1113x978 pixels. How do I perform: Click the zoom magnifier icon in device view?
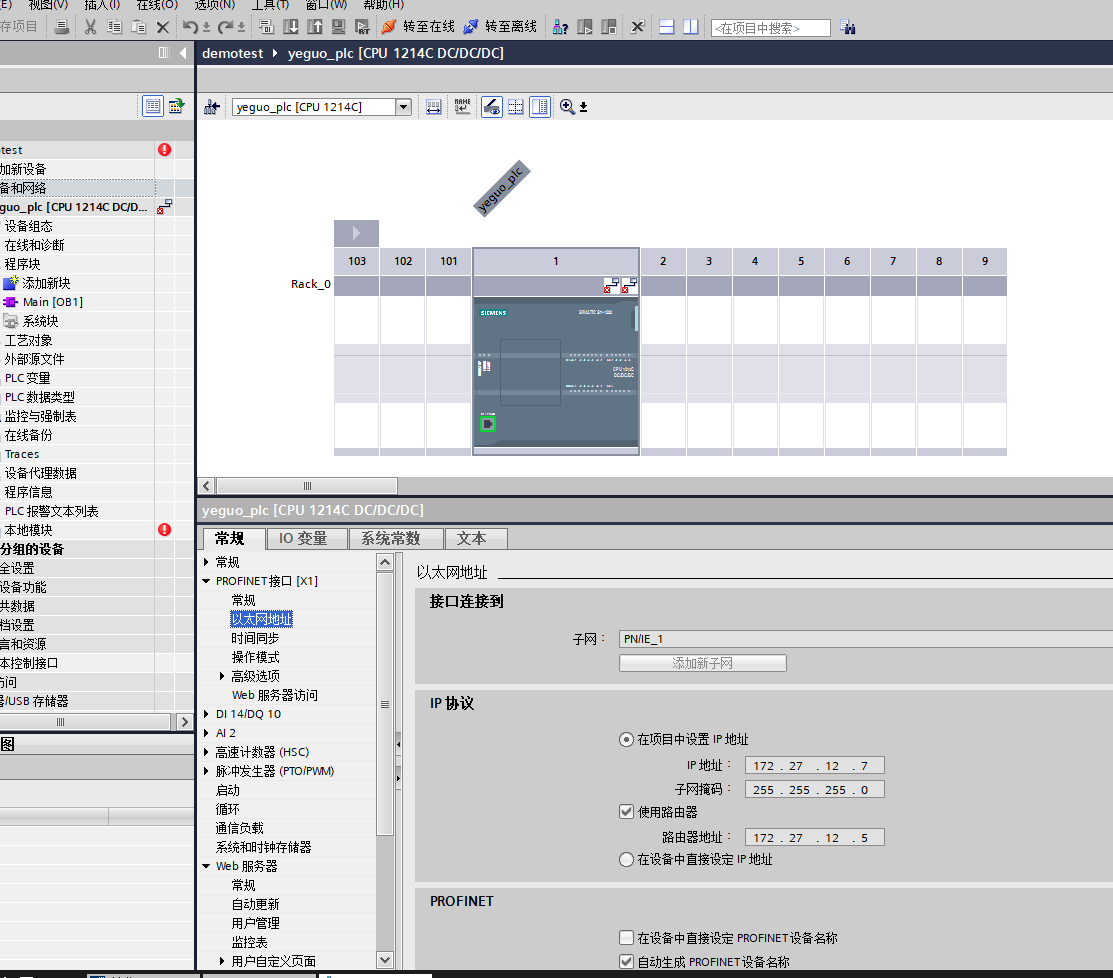coord(567,107)
